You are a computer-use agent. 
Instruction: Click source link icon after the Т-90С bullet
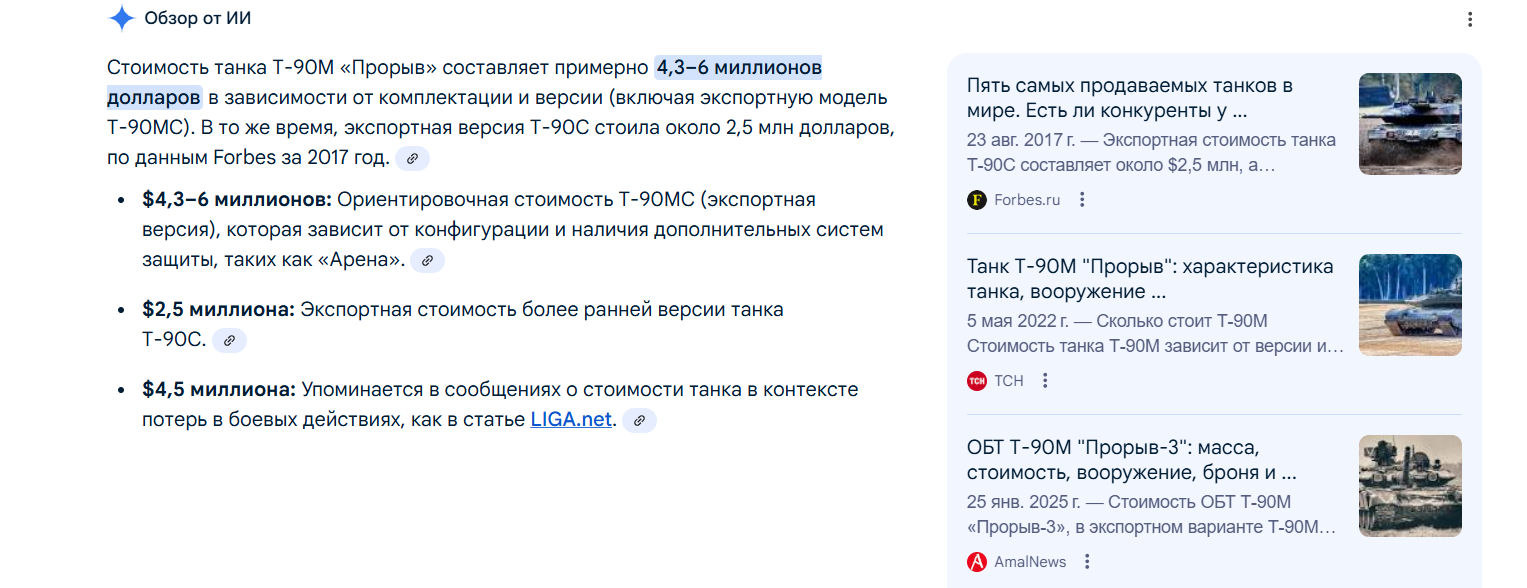pyautogui.click(x=229, y=340)
